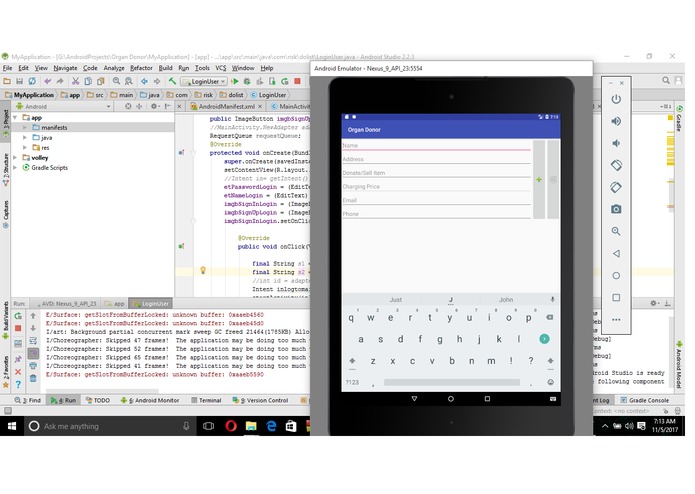Click Cortana Ask me anything search box
The width and height of the screenshot is (695, 494).
[109, 426]
